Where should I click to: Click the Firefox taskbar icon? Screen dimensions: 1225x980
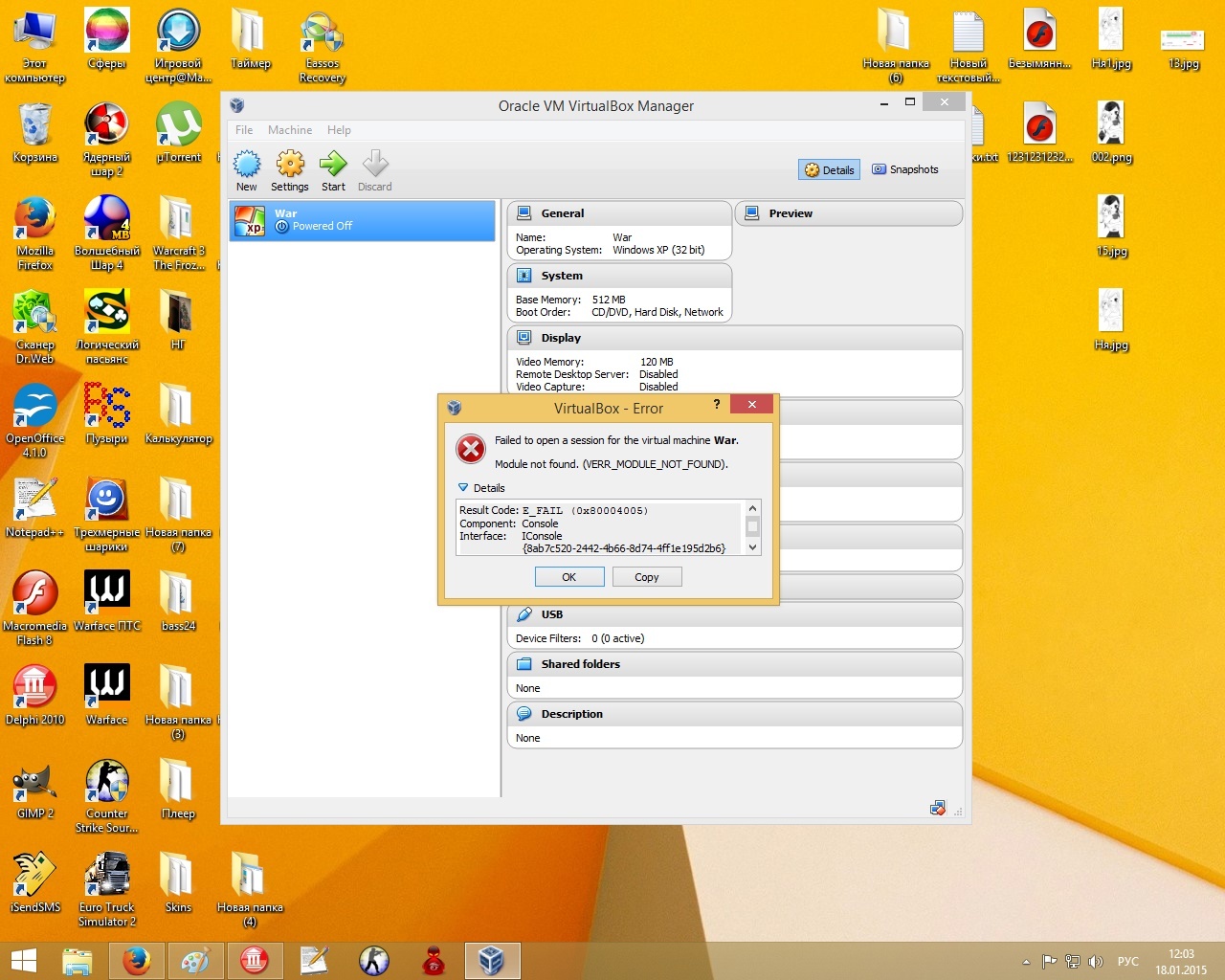tap(137, 961)
